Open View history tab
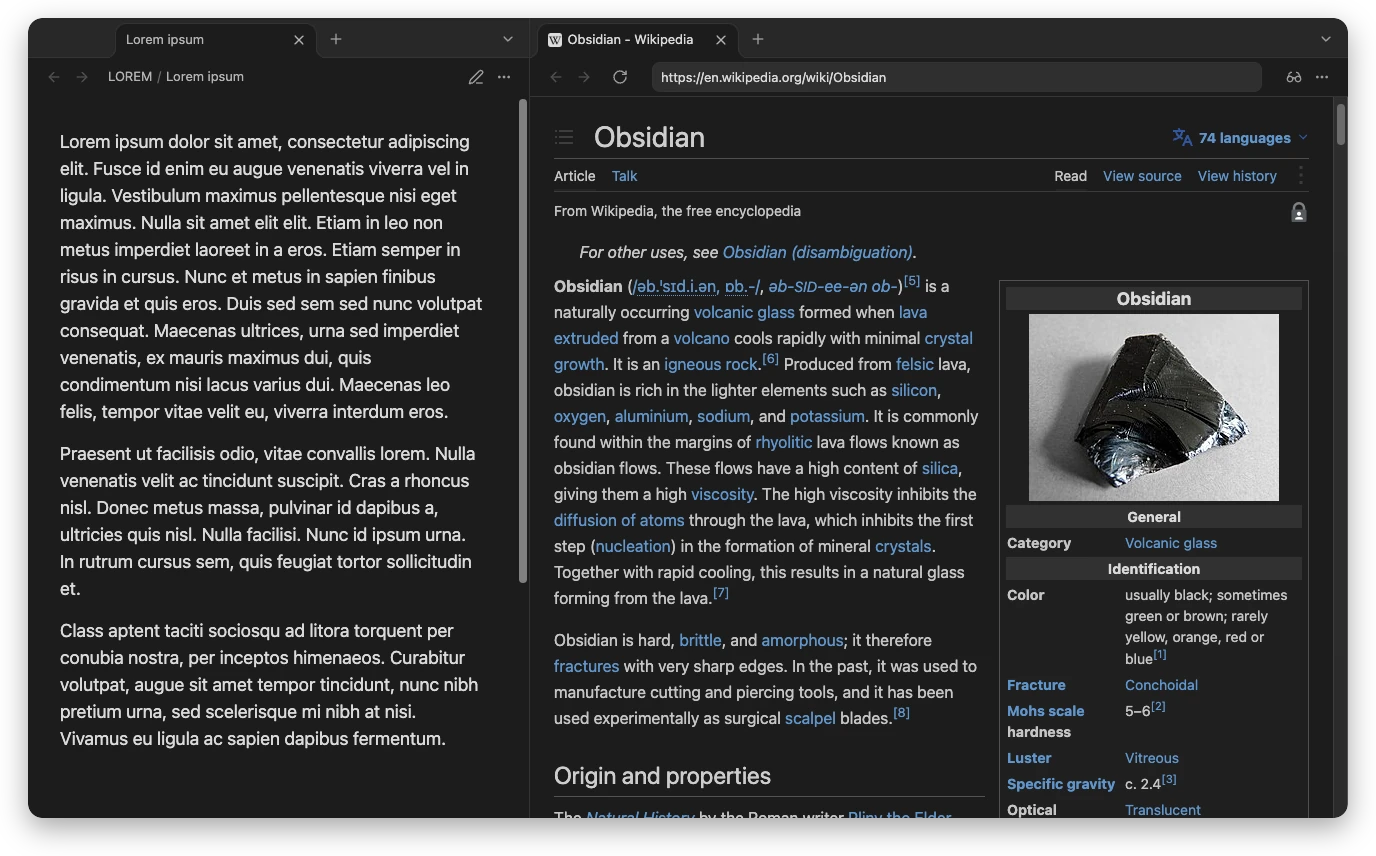Image resolution: width=1376 pixels, height=856 pixels. pyautogui.click(x=1237, y=176)
